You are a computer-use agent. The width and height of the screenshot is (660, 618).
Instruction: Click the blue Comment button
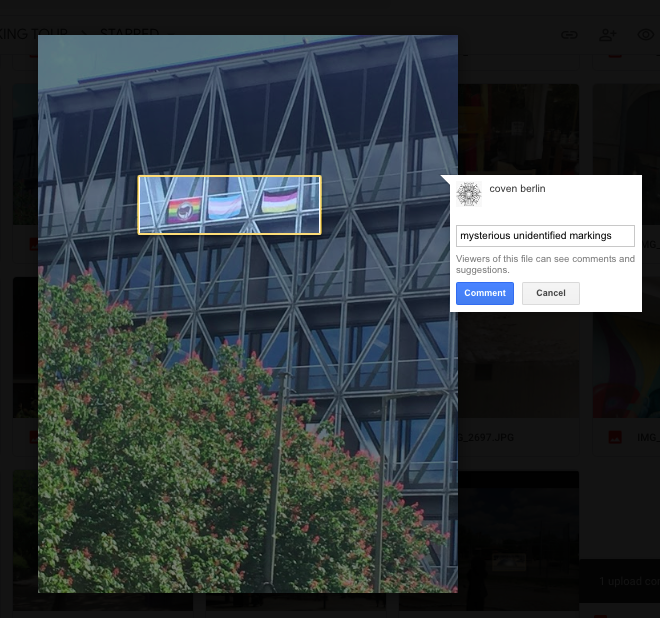coord(484,293)
